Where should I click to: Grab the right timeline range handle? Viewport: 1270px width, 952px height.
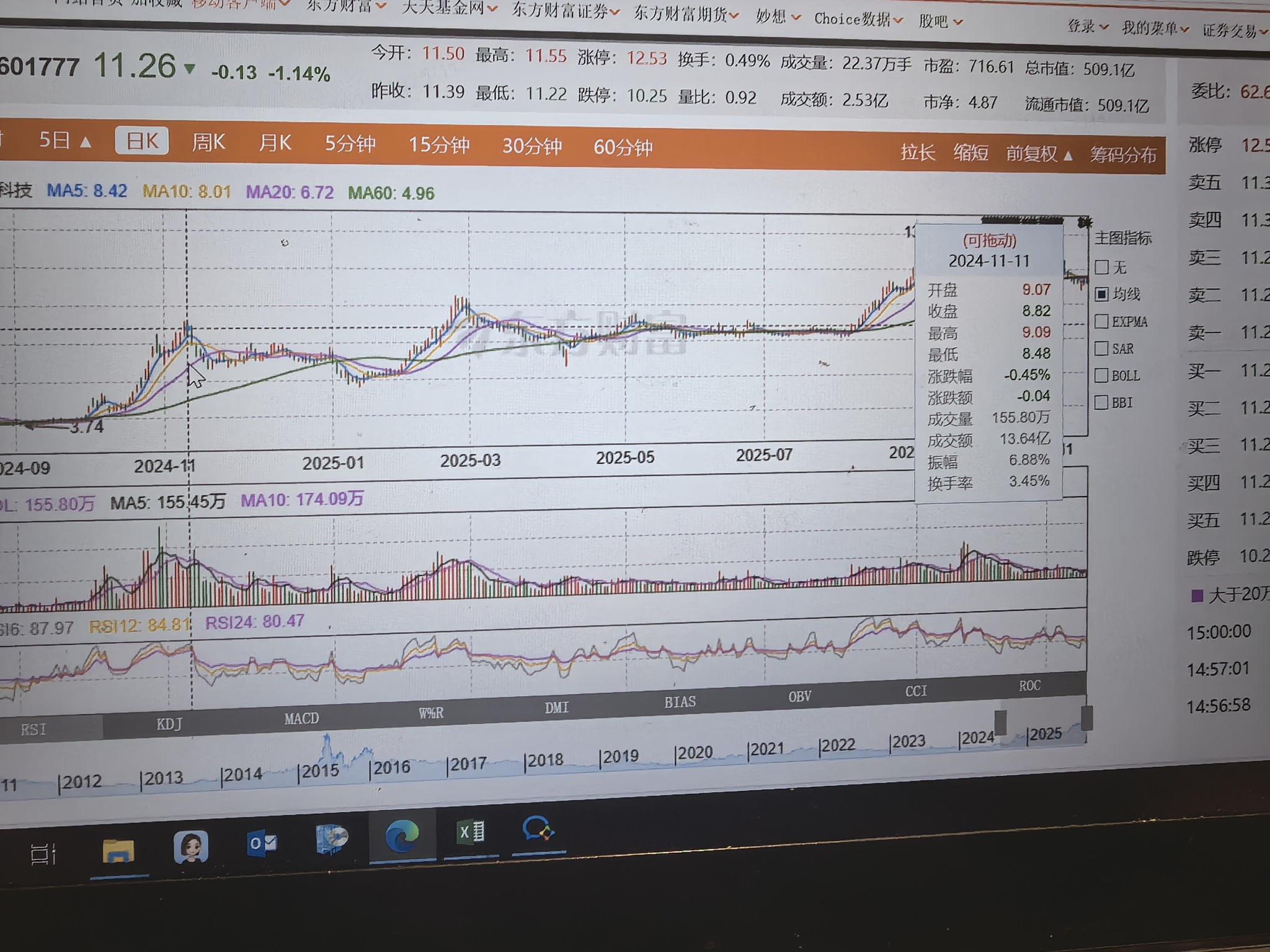tap(1086, 718)
